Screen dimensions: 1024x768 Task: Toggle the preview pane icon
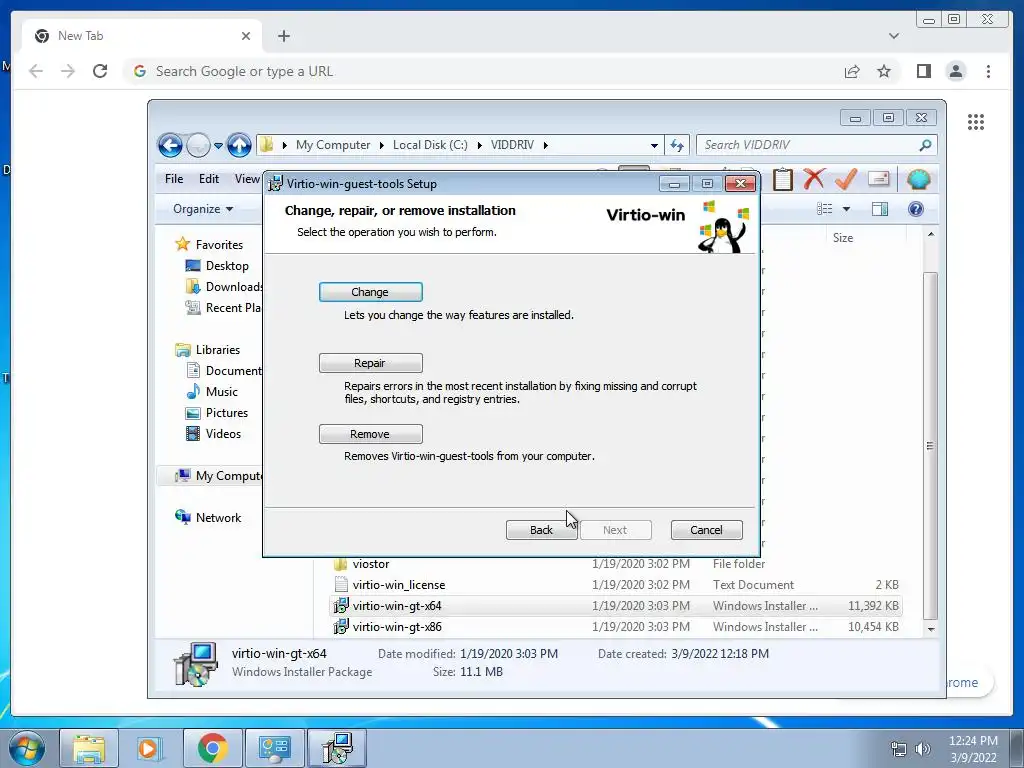[880, 209]
